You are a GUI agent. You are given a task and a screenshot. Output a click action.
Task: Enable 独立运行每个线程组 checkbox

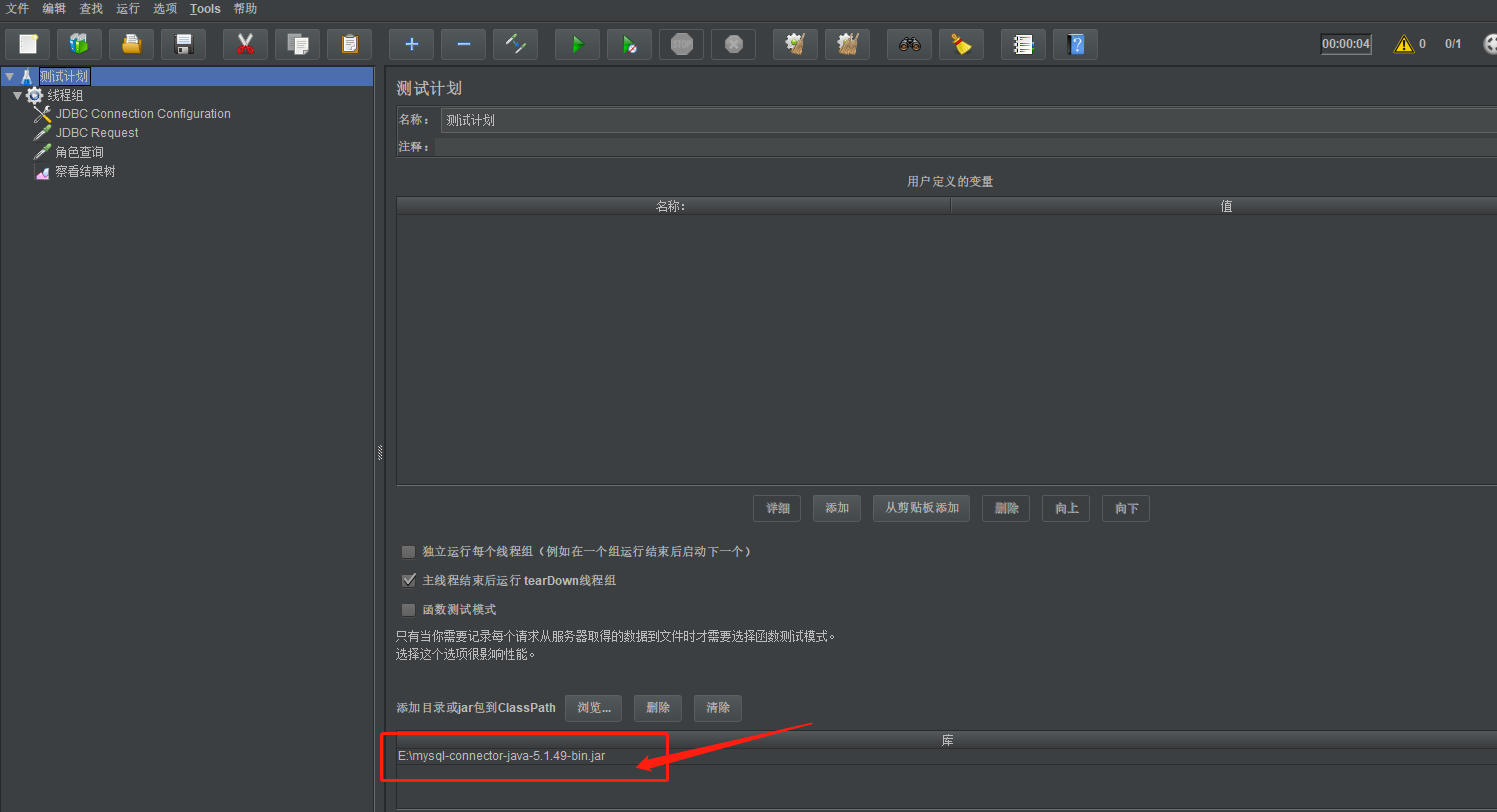[408, 551]
